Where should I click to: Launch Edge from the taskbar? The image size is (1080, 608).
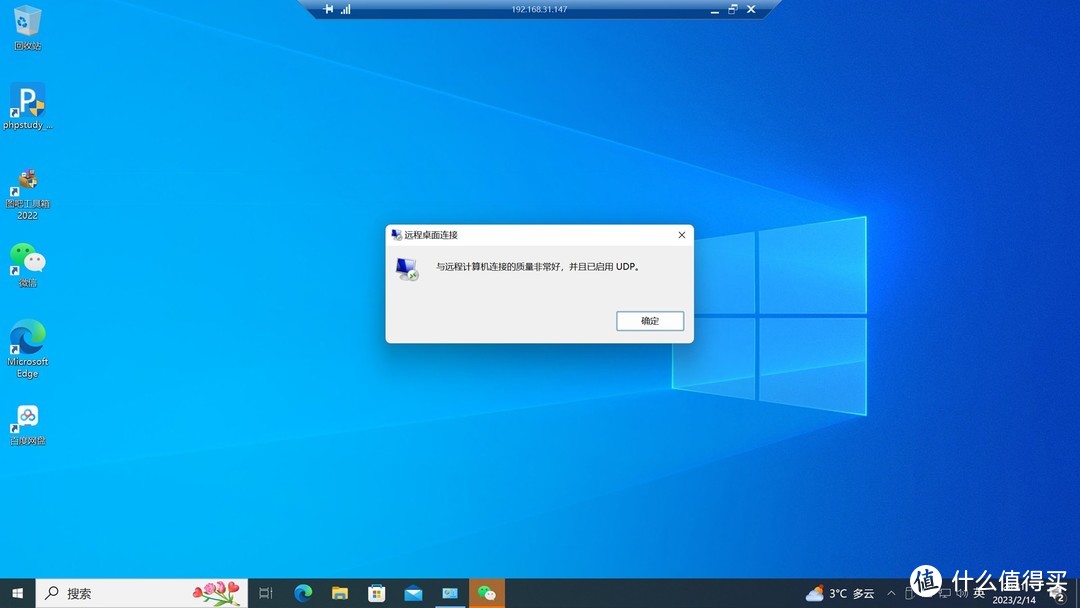click(x=303, y=593)
